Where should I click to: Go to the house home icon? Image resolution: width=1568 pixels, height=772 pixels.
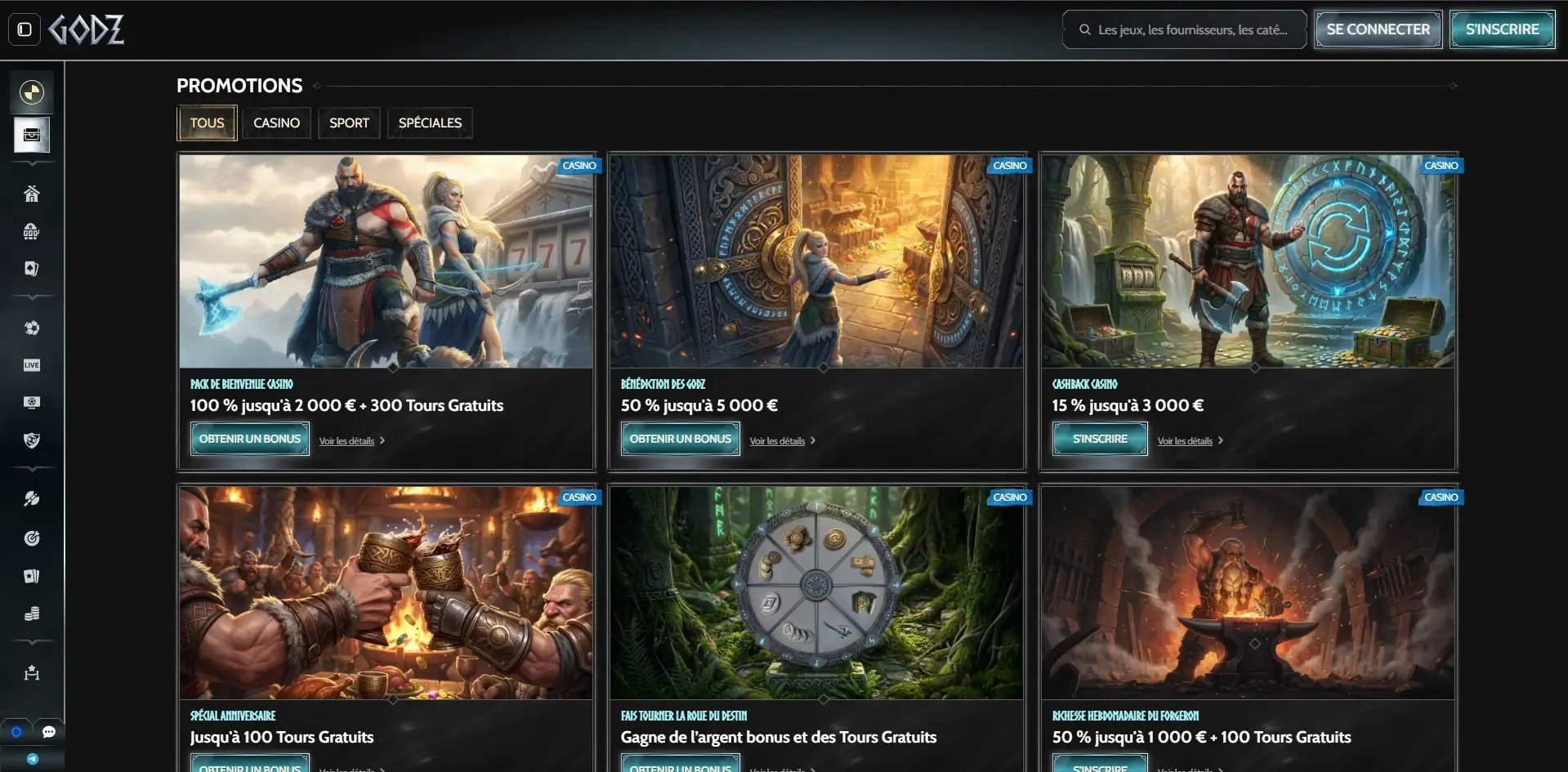(32, 194)
